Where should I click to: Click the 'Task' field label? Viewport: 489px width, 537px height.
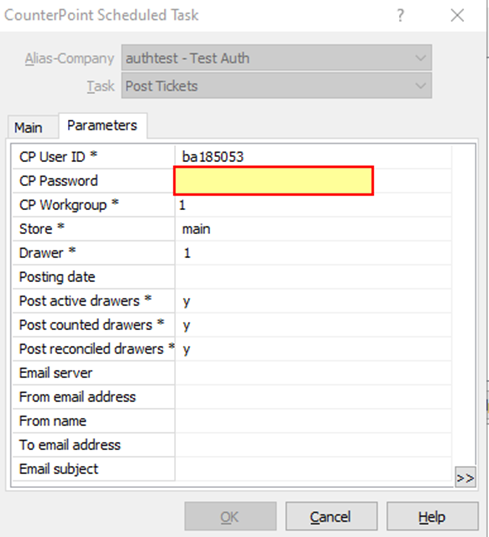[100, 86]
